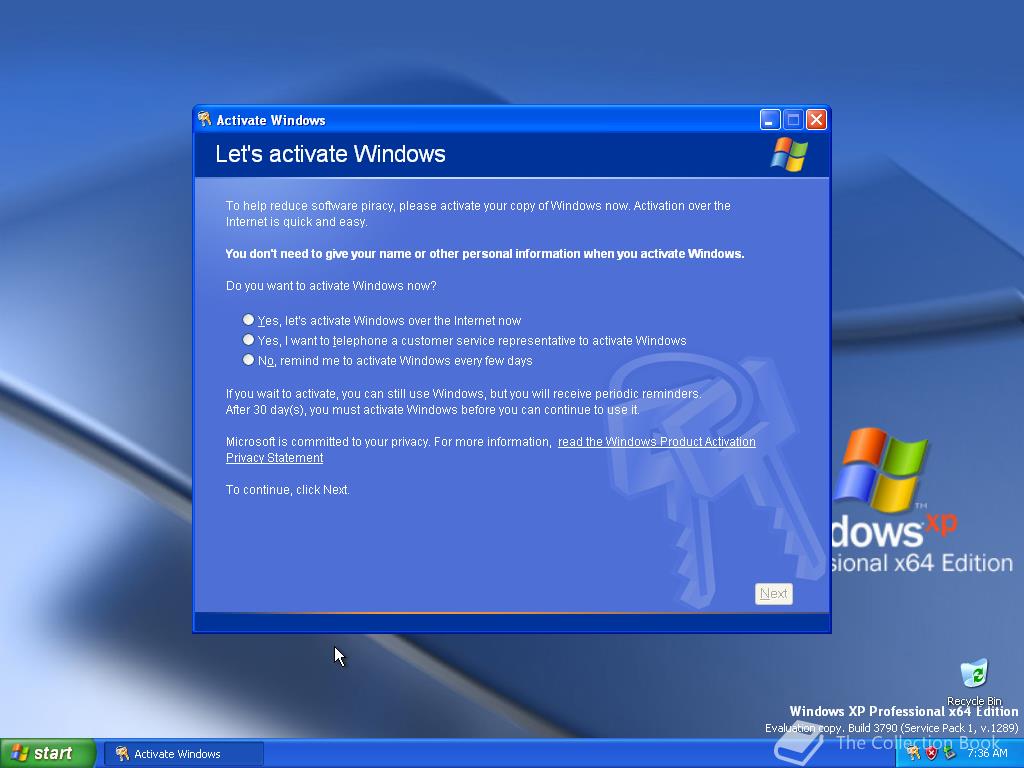
Task: Maximize the Activate Windows window
Action: [x=793, y=118]
